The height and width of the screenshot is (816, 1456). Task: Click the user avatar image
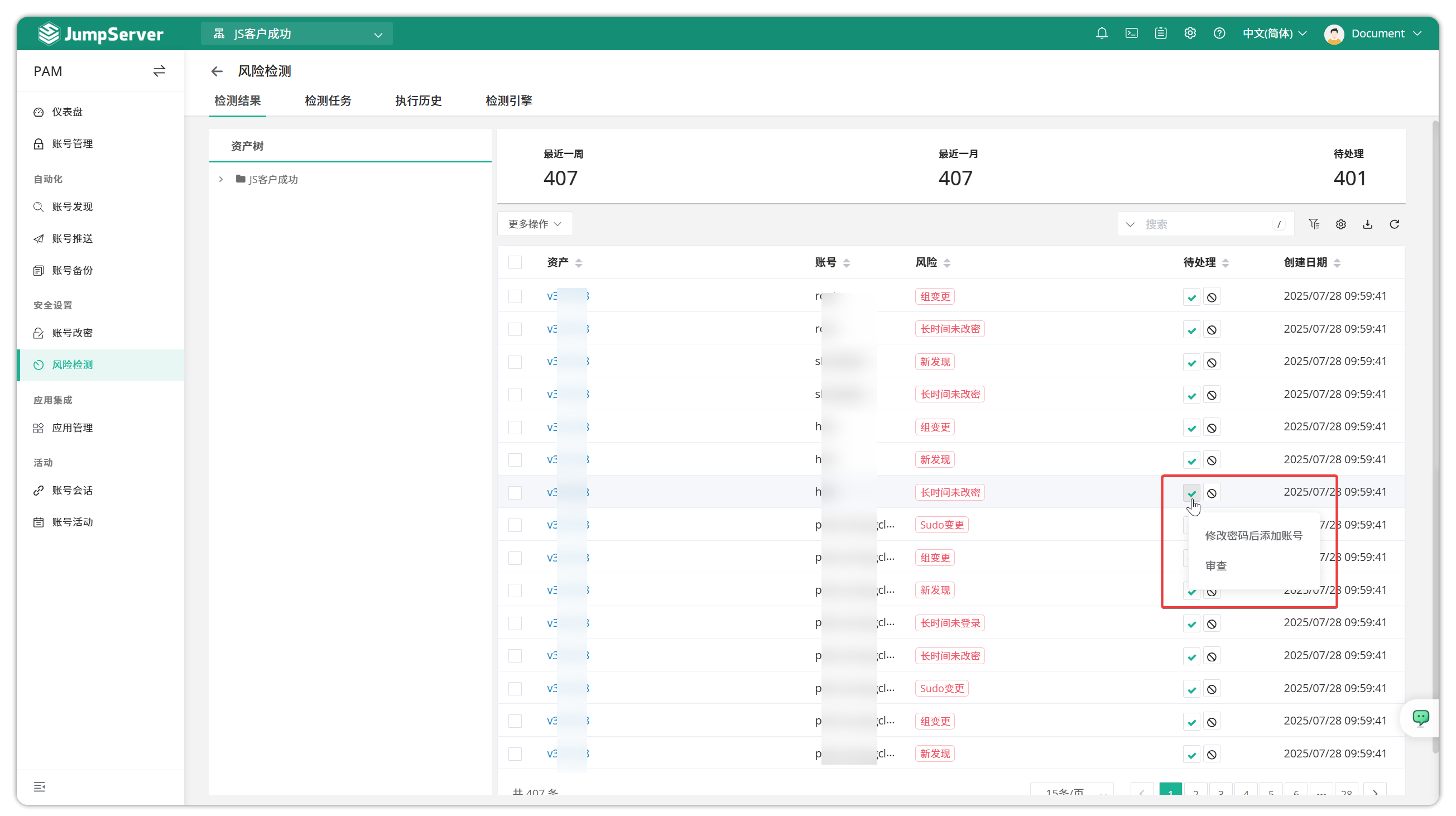point(1334,34)
